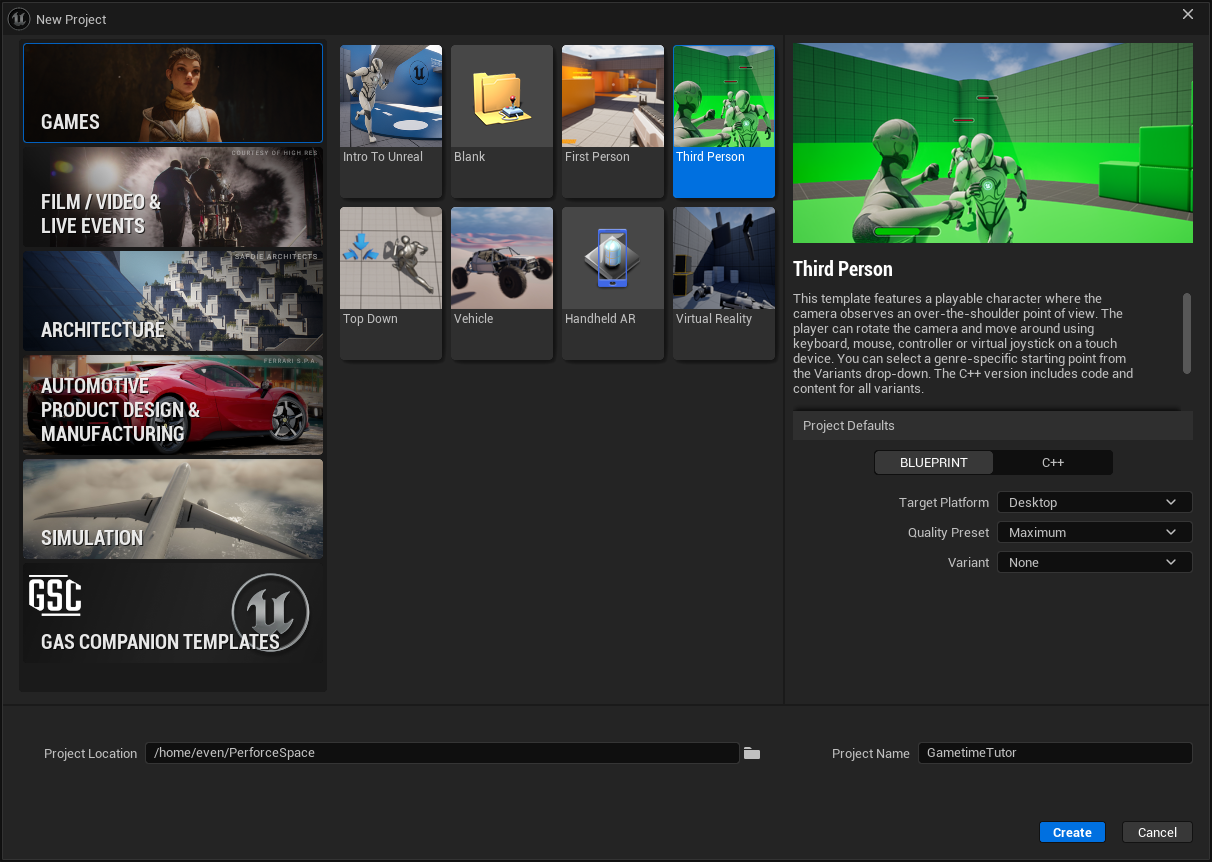
Task: Open the Simulation category
Action: click(x=173, y=509)
